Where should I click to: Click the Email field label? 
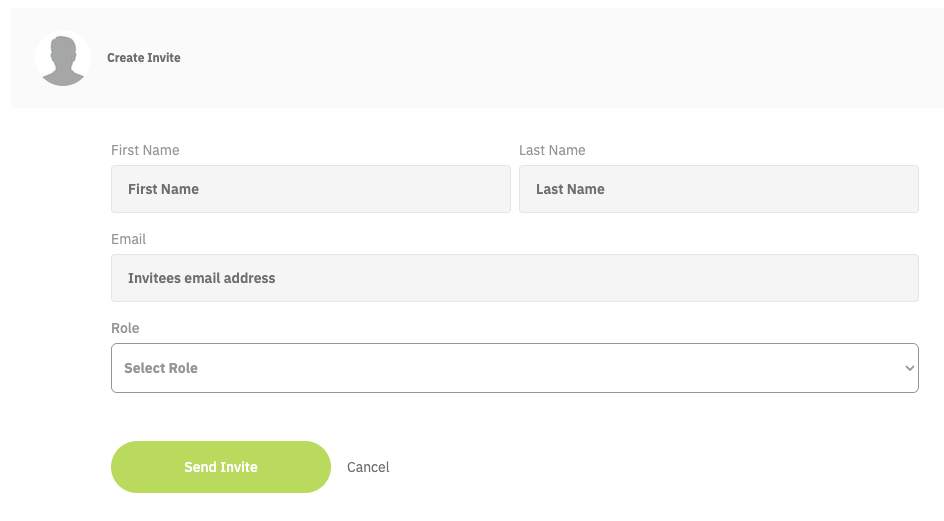(x=129, y=239)
